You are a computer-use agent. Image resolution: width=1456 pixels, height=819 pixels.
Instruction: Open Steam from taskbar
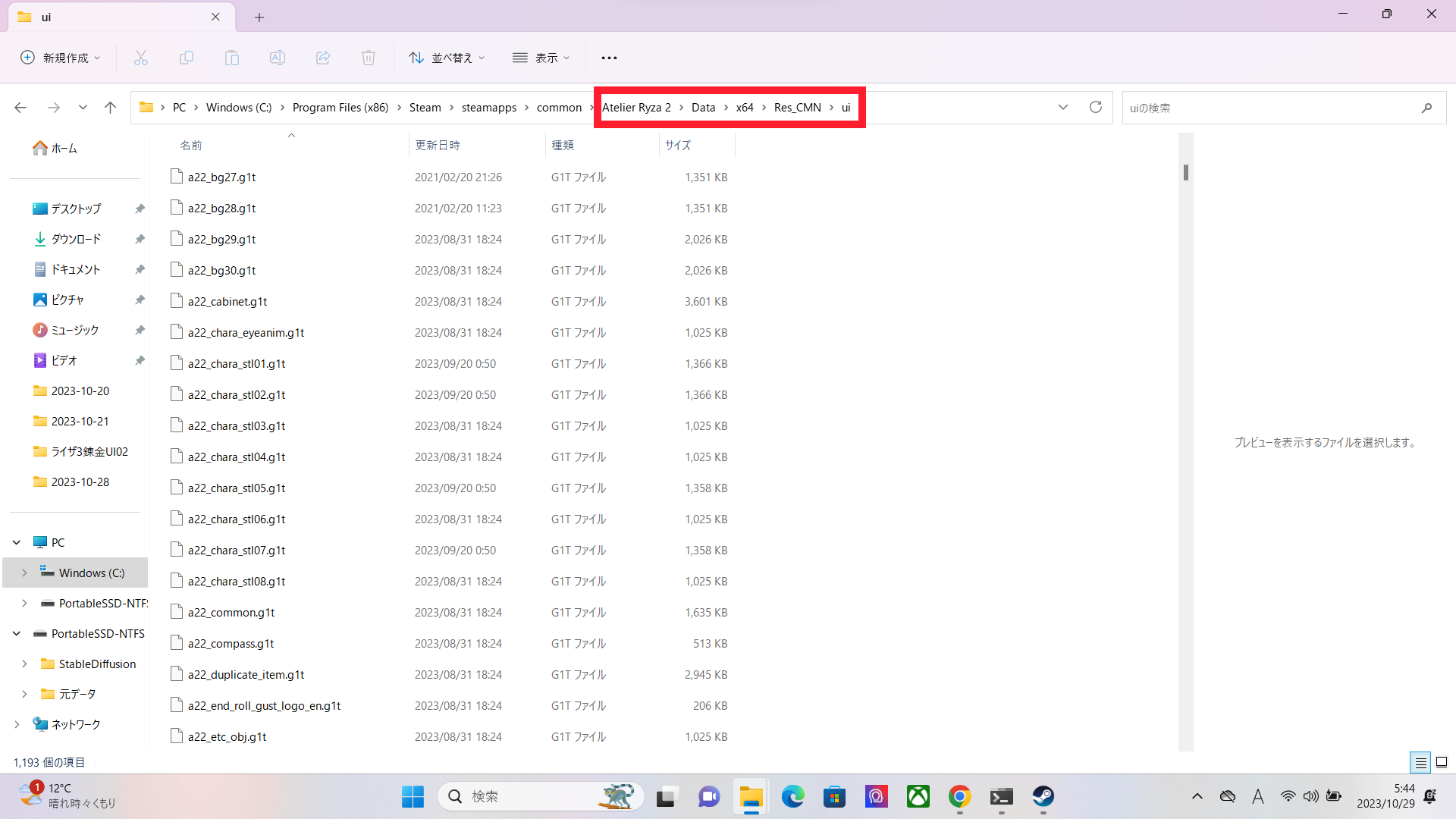(1043, 796)
